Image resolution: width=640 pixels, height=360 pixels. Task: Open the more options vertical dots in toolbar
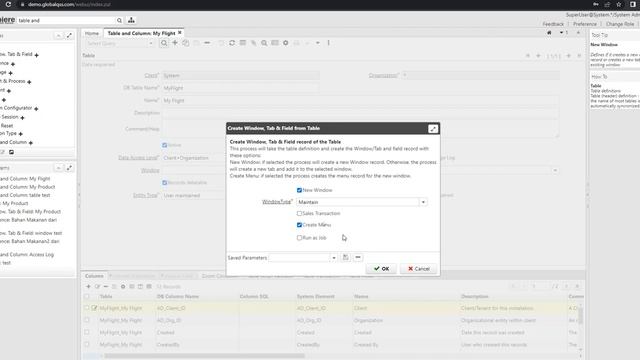329,43
